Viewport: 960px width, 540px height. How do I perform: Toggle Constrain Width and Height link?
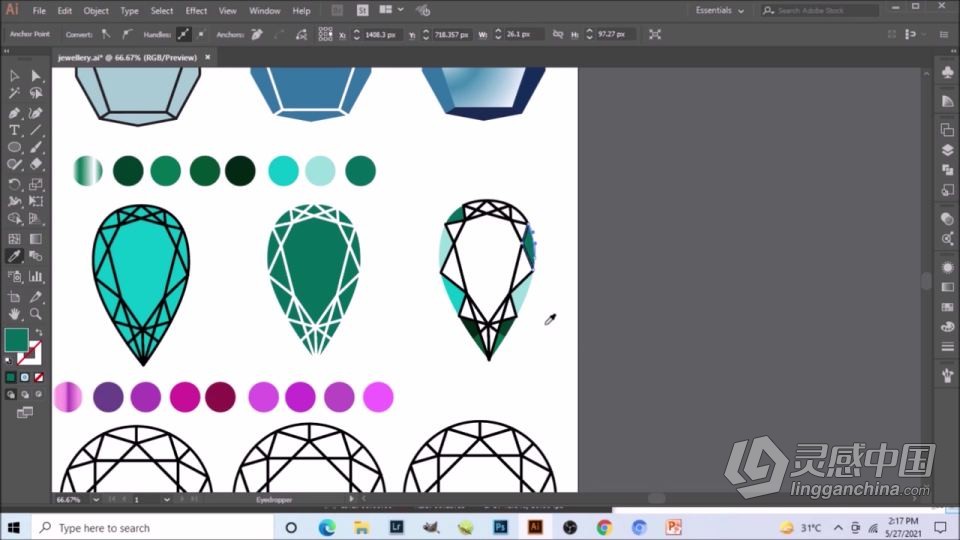(x=558, y=34)
